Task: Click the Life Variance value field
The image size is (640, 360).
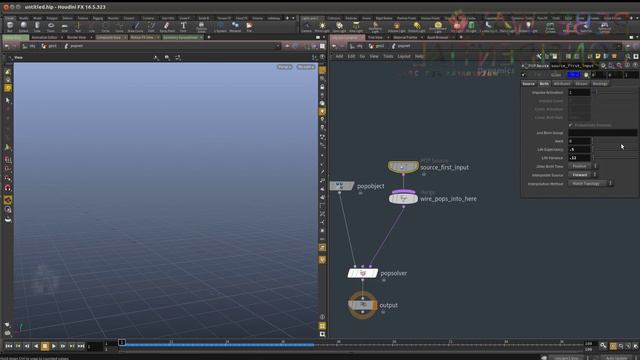Action: click(579, 158)
